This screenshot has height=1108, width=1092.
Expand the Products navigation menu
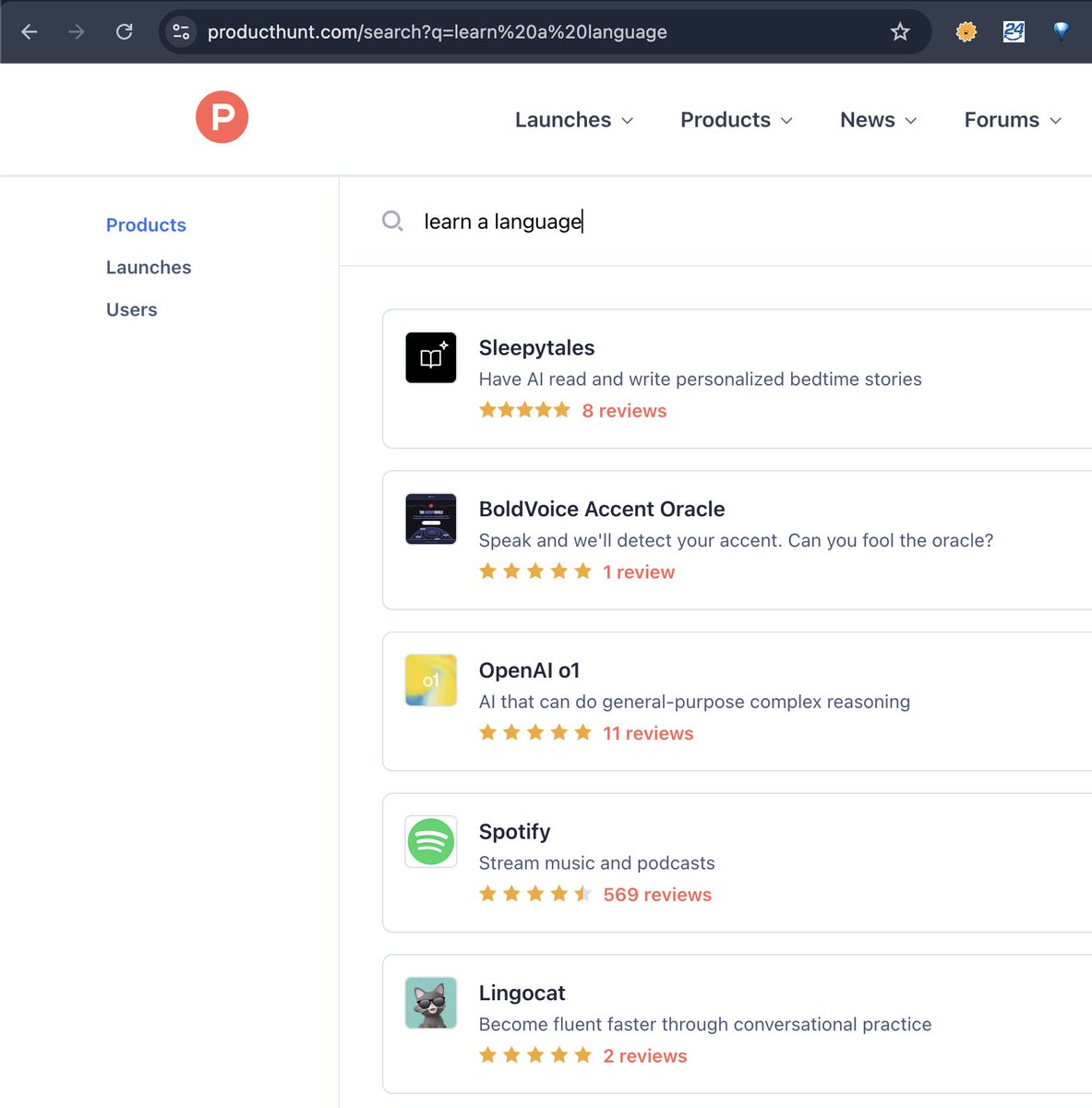(737, 120)
